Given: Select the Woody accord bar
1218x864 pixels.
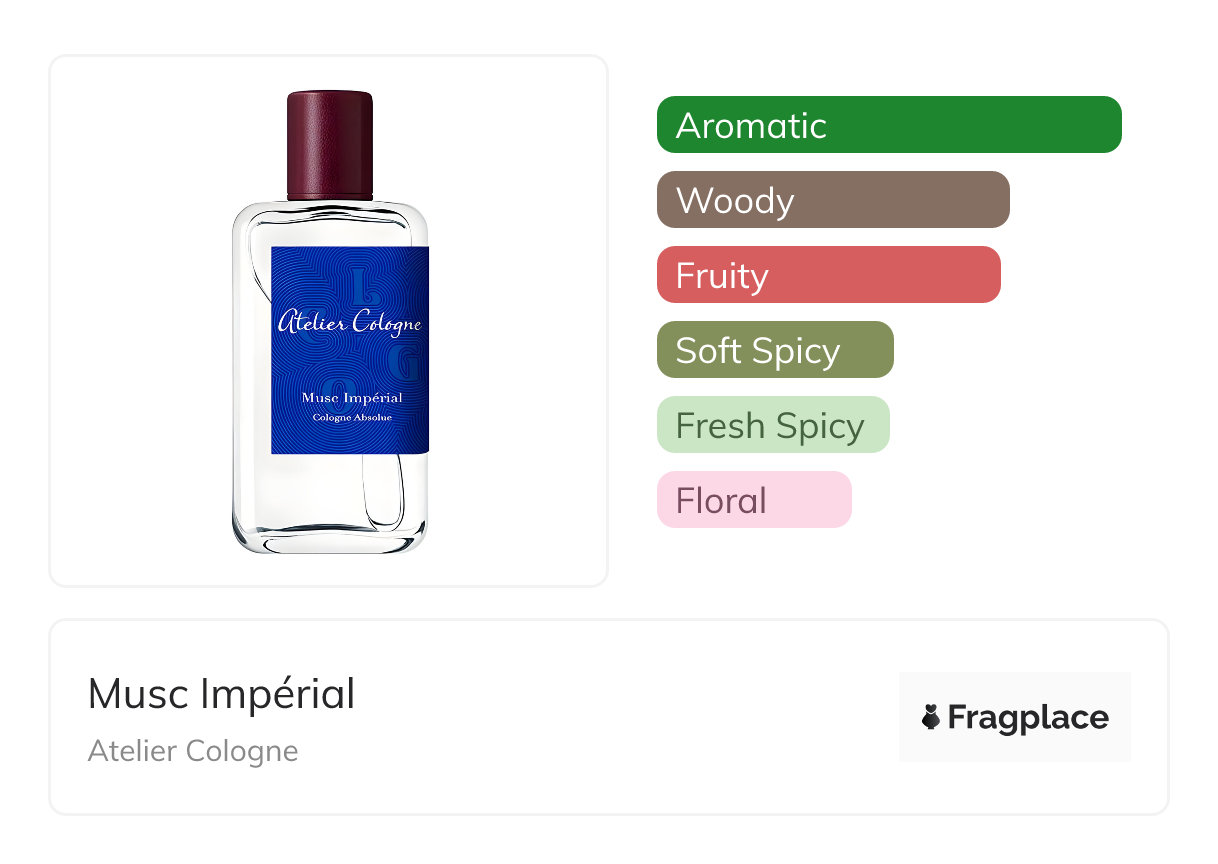Looking at the screenshot, I should (833, 200).
